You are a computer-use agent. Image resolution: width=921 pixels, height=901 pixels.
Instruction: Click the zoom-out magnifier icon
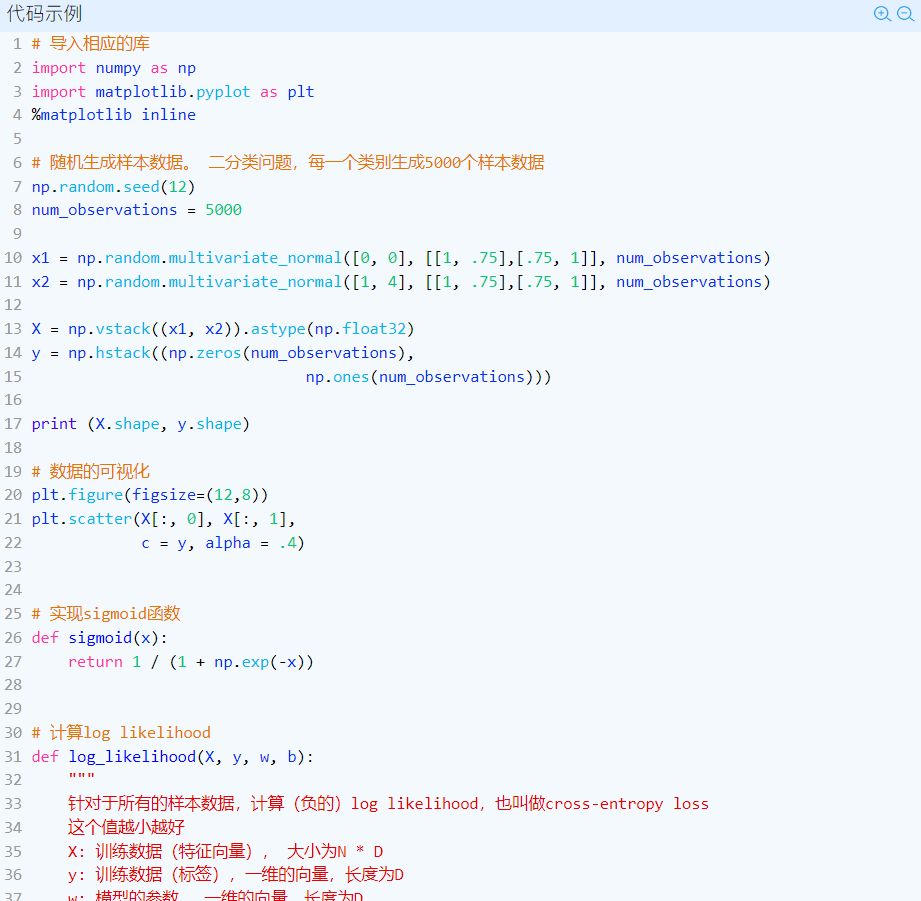click(x=905, y=14)
